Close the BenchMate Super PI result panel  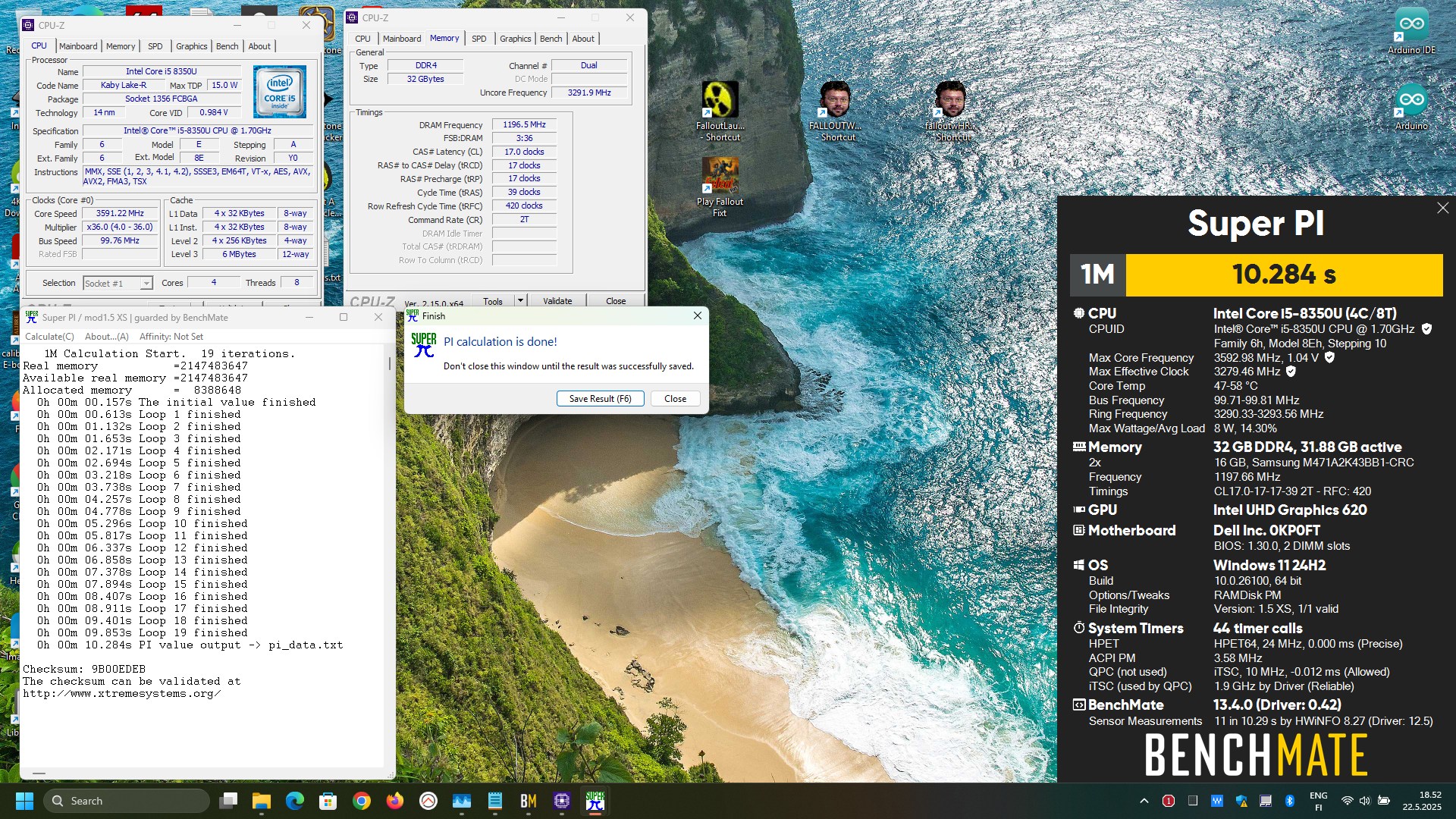(x=1442, y=208)
